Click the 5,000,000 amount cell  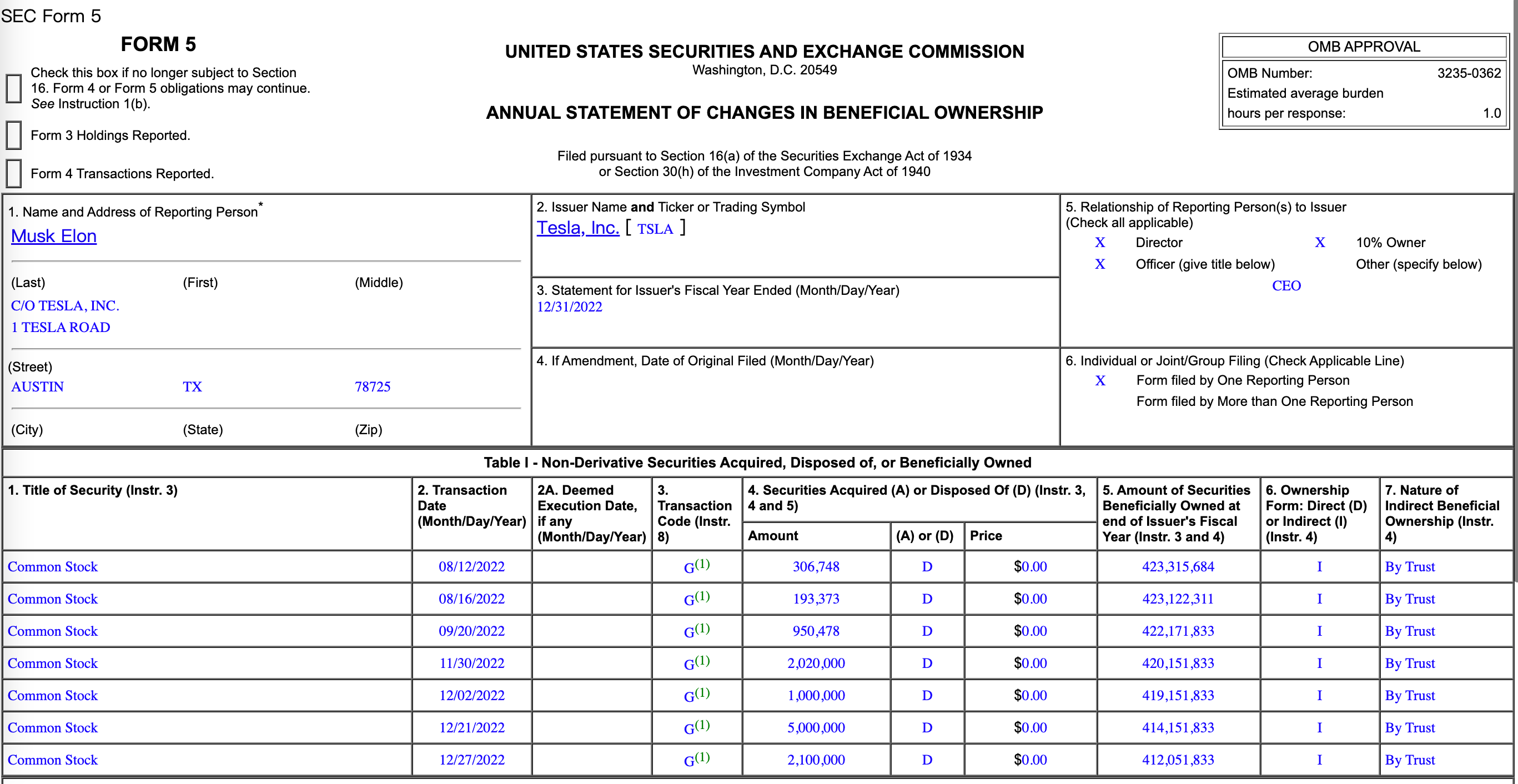(816, 728)
